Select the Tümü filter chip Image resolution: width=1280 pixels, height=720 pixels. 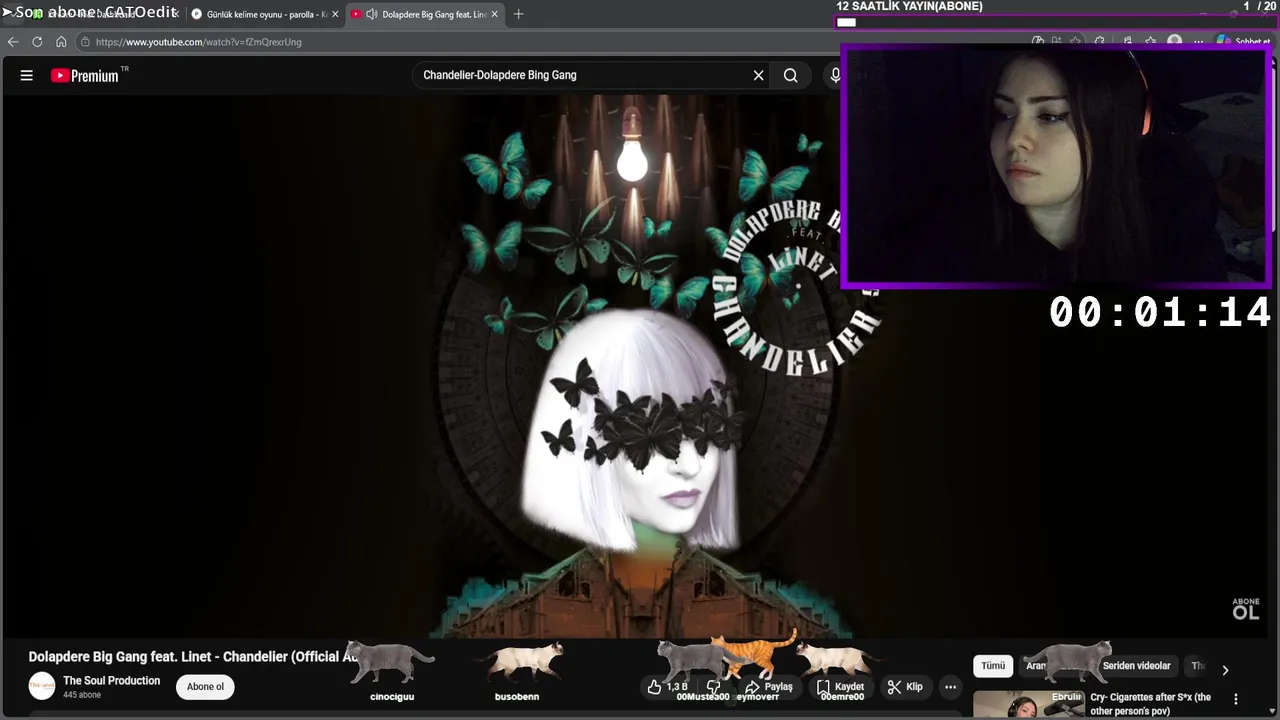click(x=993, y=666)
